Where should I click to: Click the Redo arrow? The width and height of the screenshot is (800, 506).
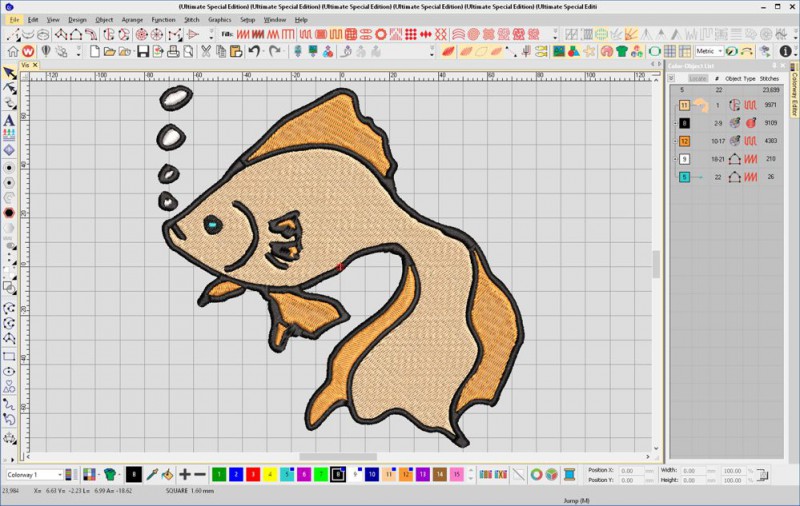point(274,51)
